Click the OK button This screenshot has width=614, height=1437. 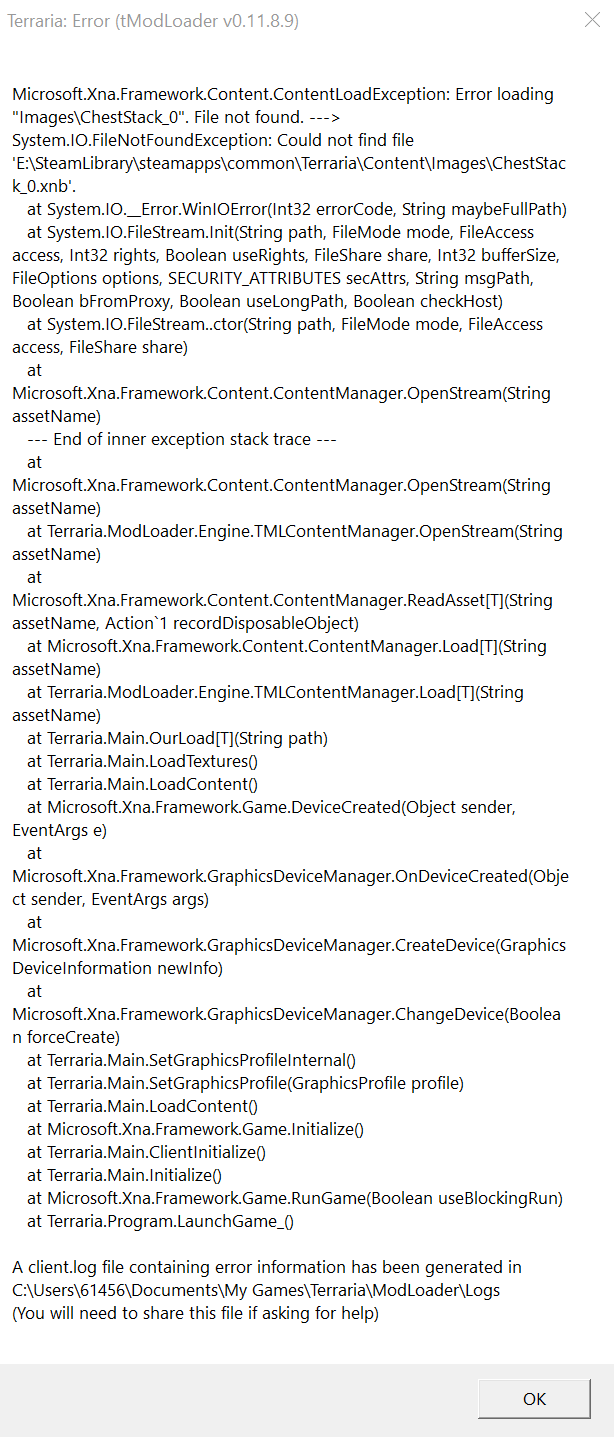click(534, 1399)
